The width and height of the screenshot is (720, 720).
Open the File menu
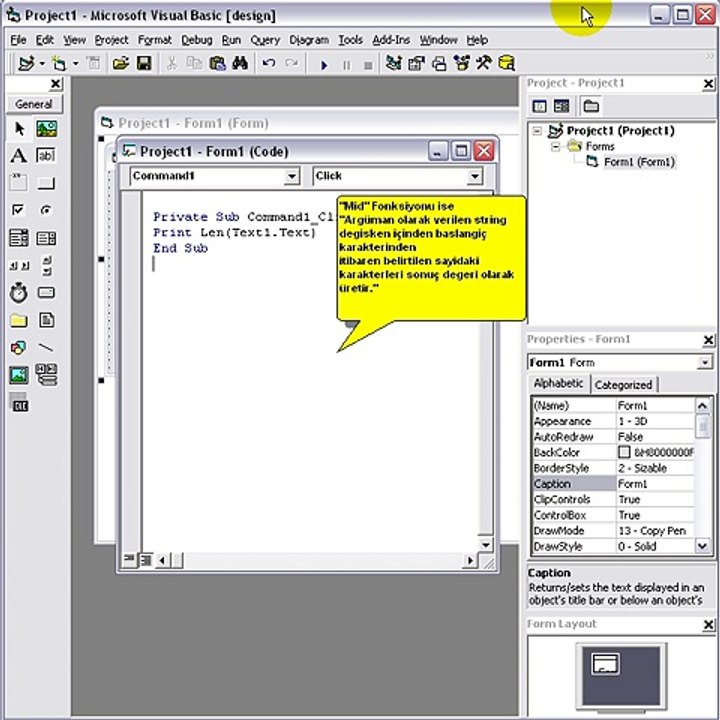click(18, 40)
